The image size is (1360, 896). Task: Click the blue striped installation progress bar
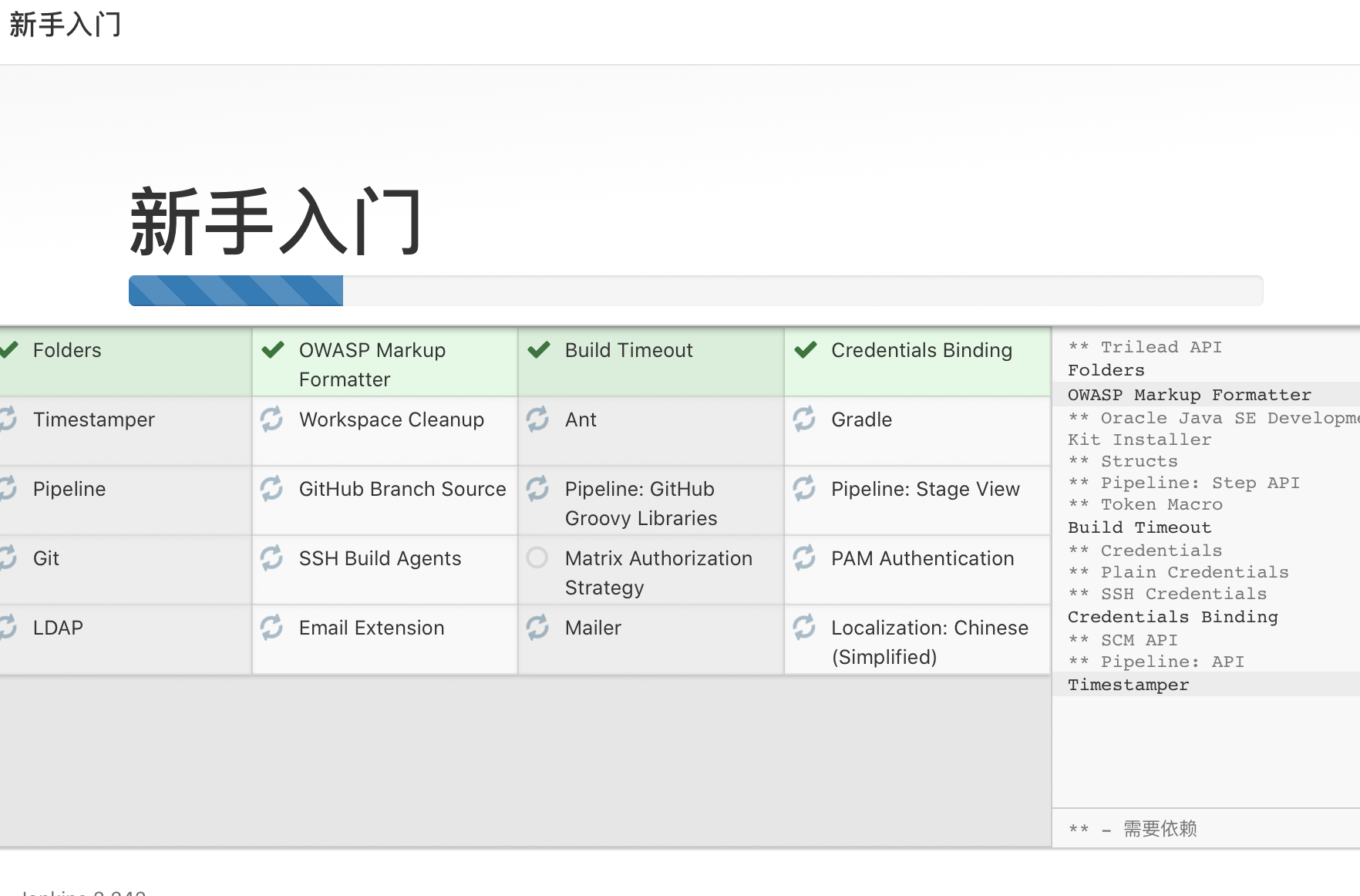(236, 291)
